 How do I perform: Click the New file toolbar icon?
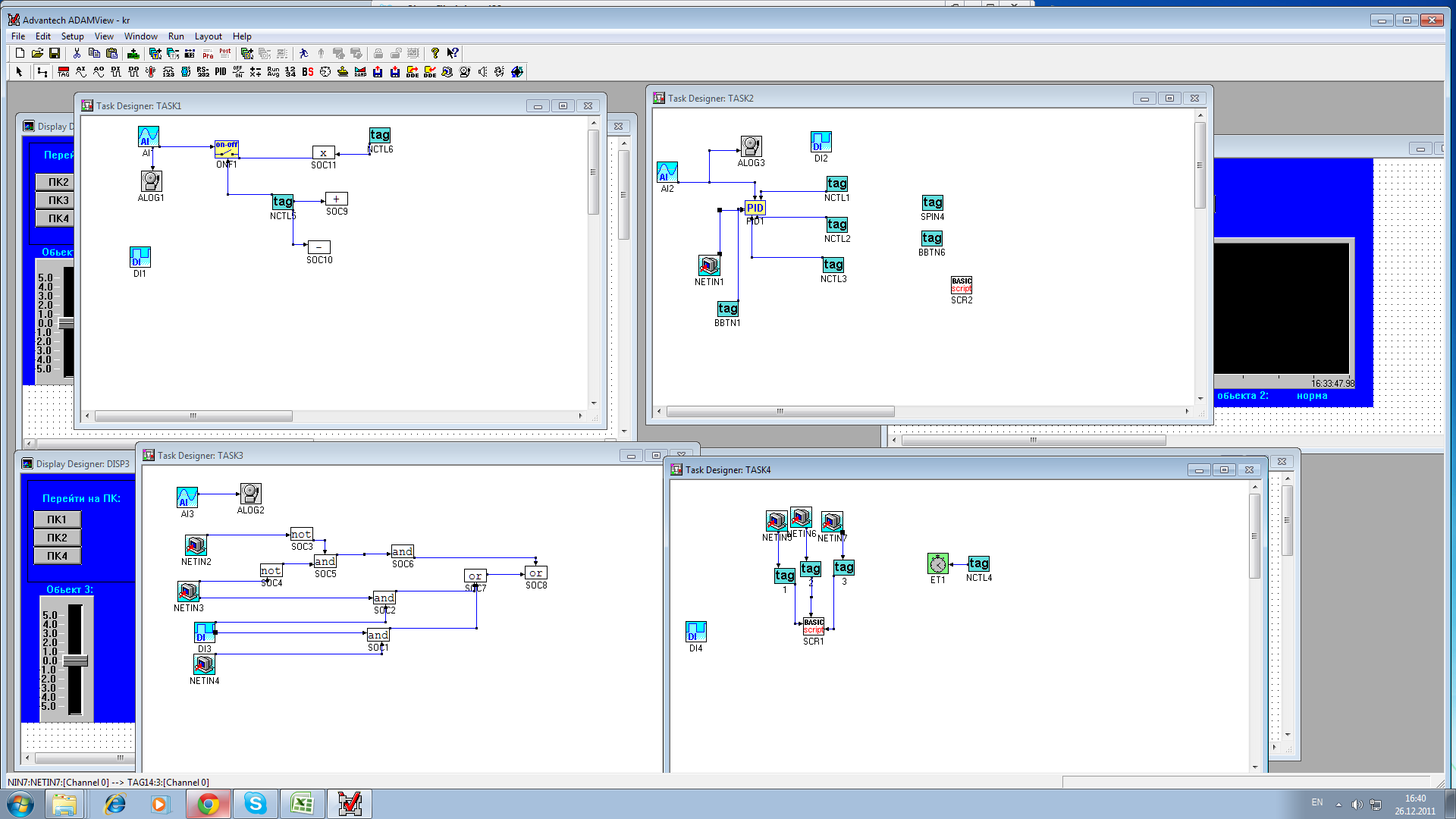pyautogui.click(x=20, y=53)
